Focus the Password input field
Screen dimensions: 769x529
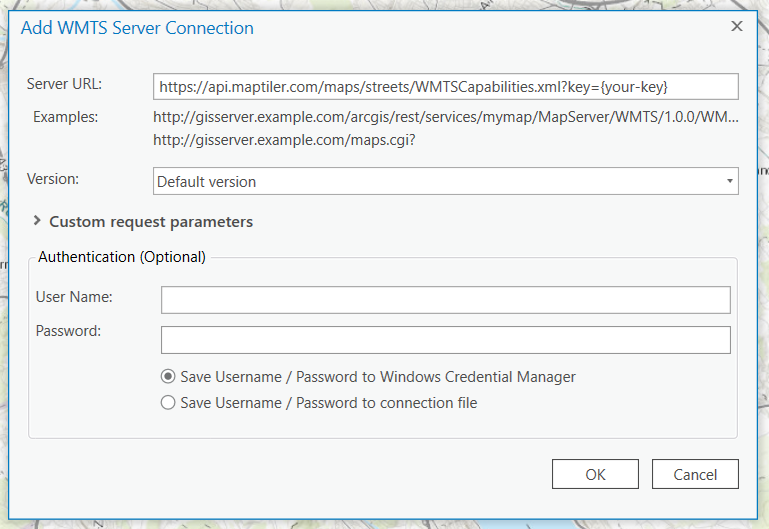point(446,340)
